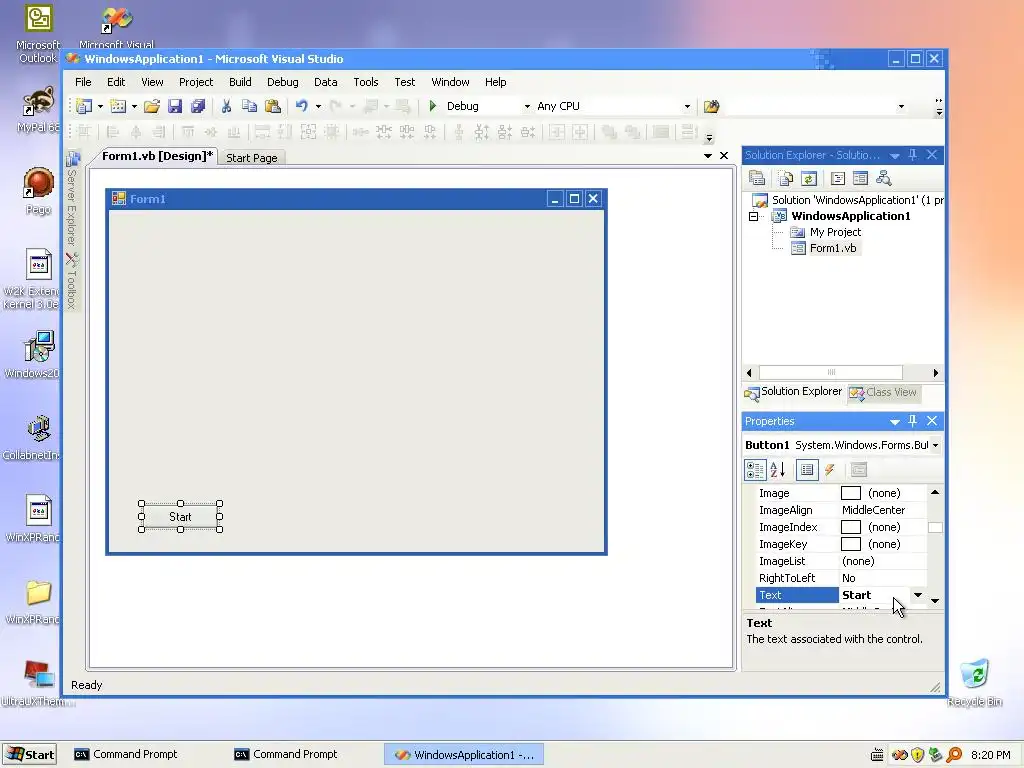The height and width of the screenshot is (768, 1024).
Task: Click the Windows Start button on the taskbar
Action: coord(30,754)
